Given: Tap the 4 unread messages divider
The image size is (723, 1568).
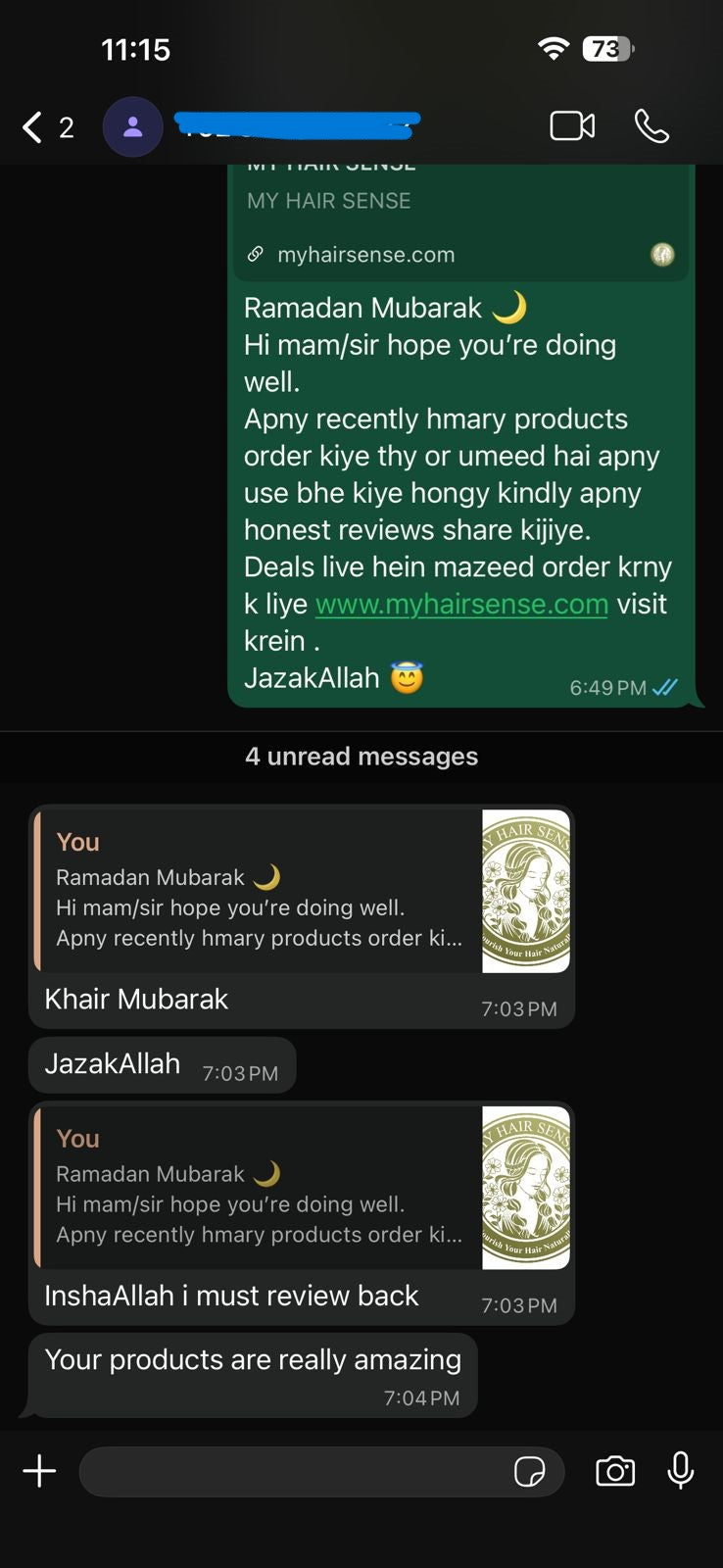Looking at the screenshot, I should [x=361, y=757].
